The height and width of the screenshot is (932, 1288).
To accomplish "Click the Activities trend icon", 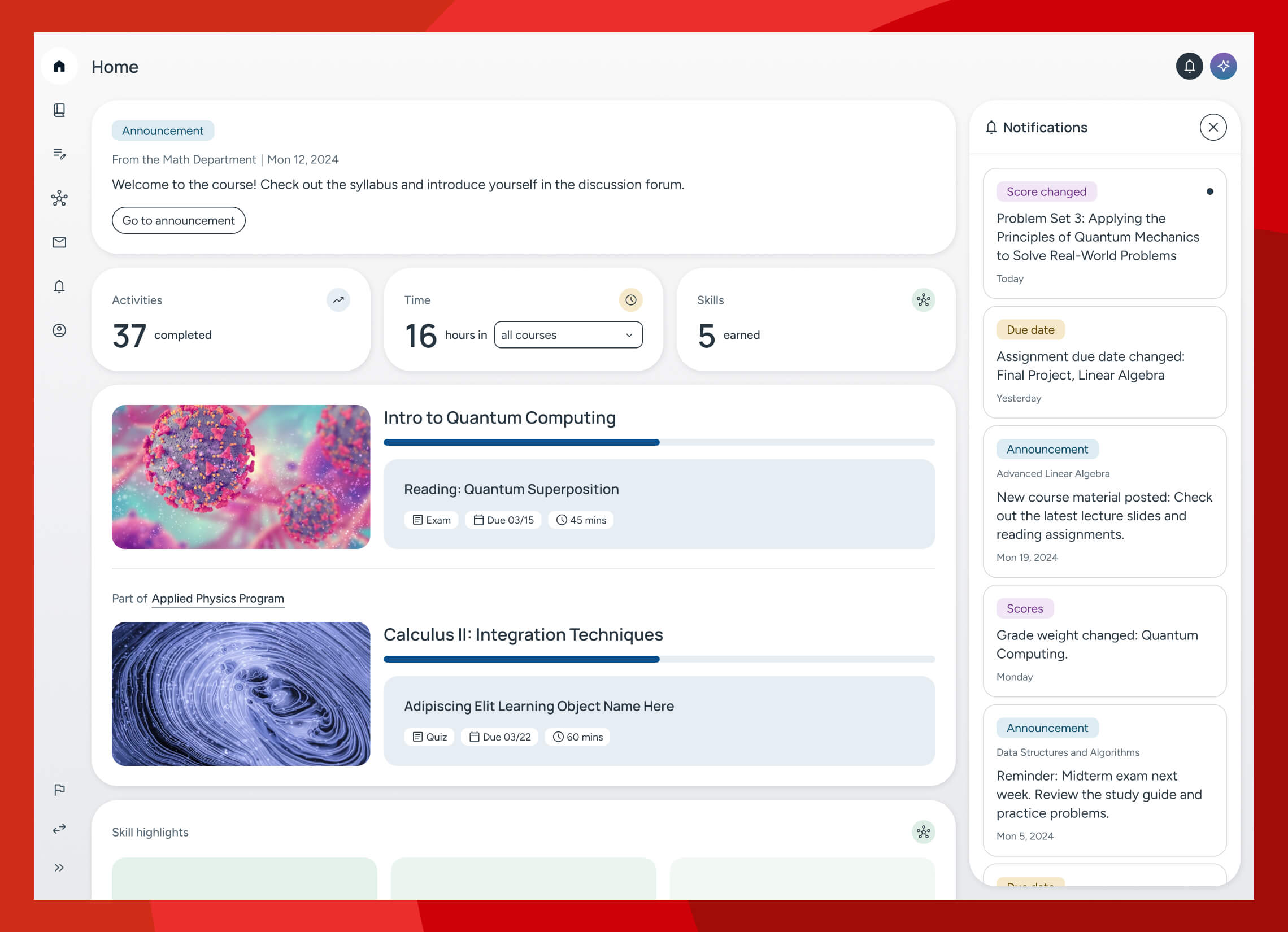I will 338,300.
